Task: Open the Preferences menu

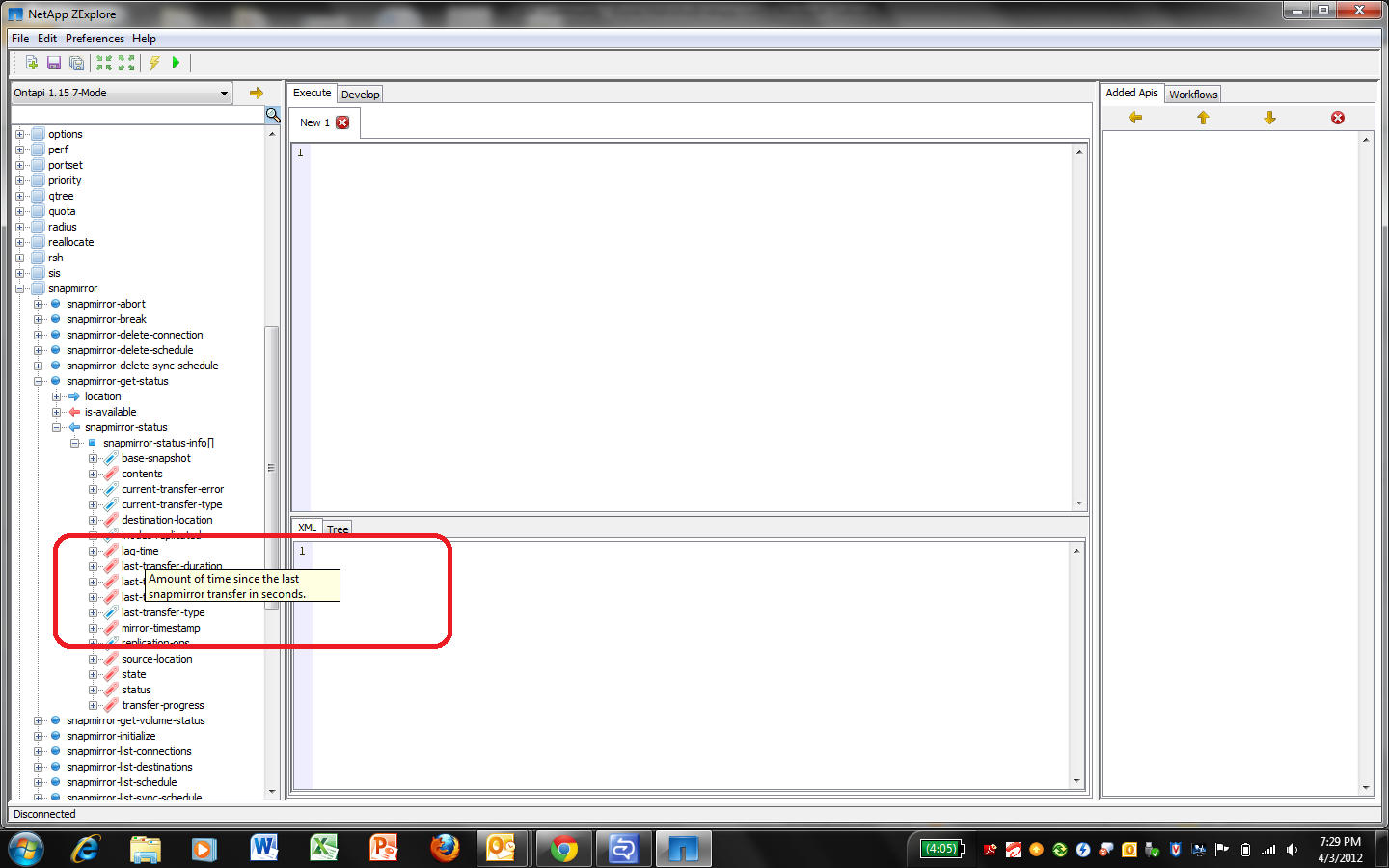Action: pyautogui.click(x=95, y=39)
